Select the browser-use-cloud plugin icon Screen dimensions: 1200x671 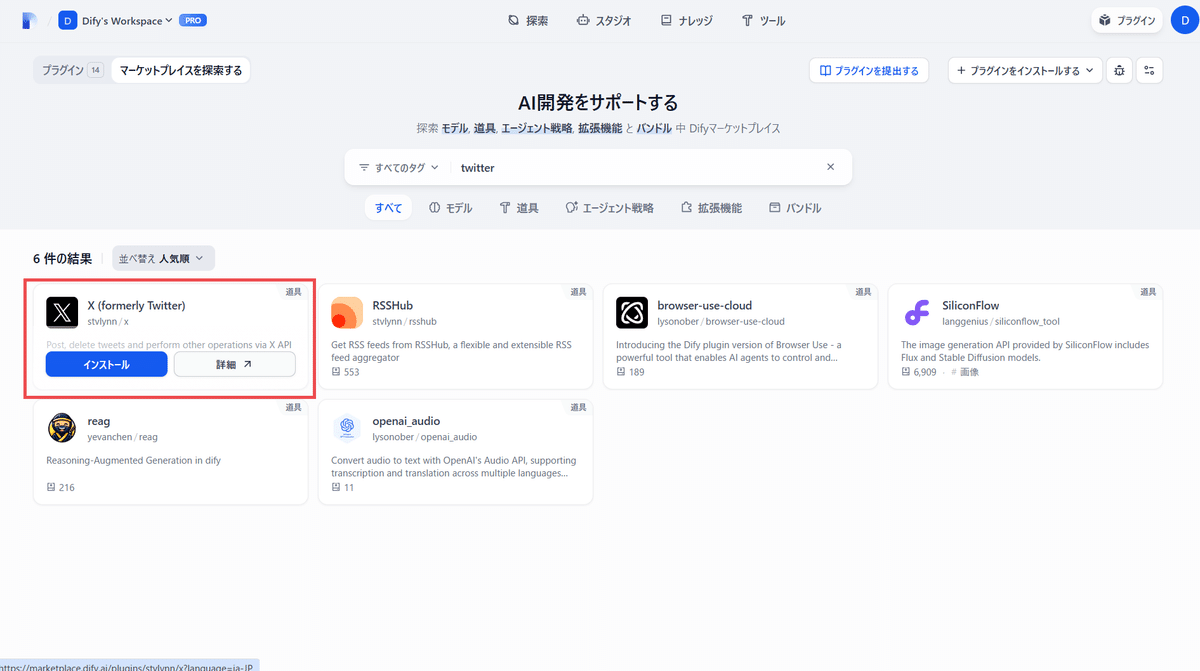pos(632,312)
